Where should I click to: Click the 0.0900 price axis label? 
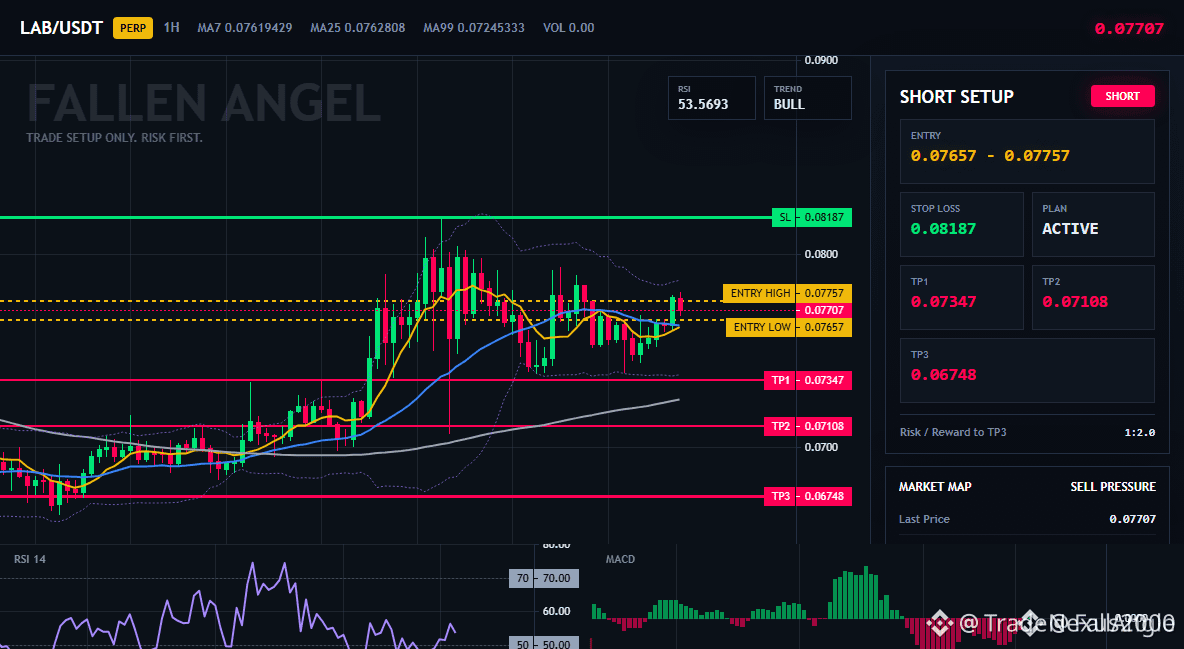point(821,60)
